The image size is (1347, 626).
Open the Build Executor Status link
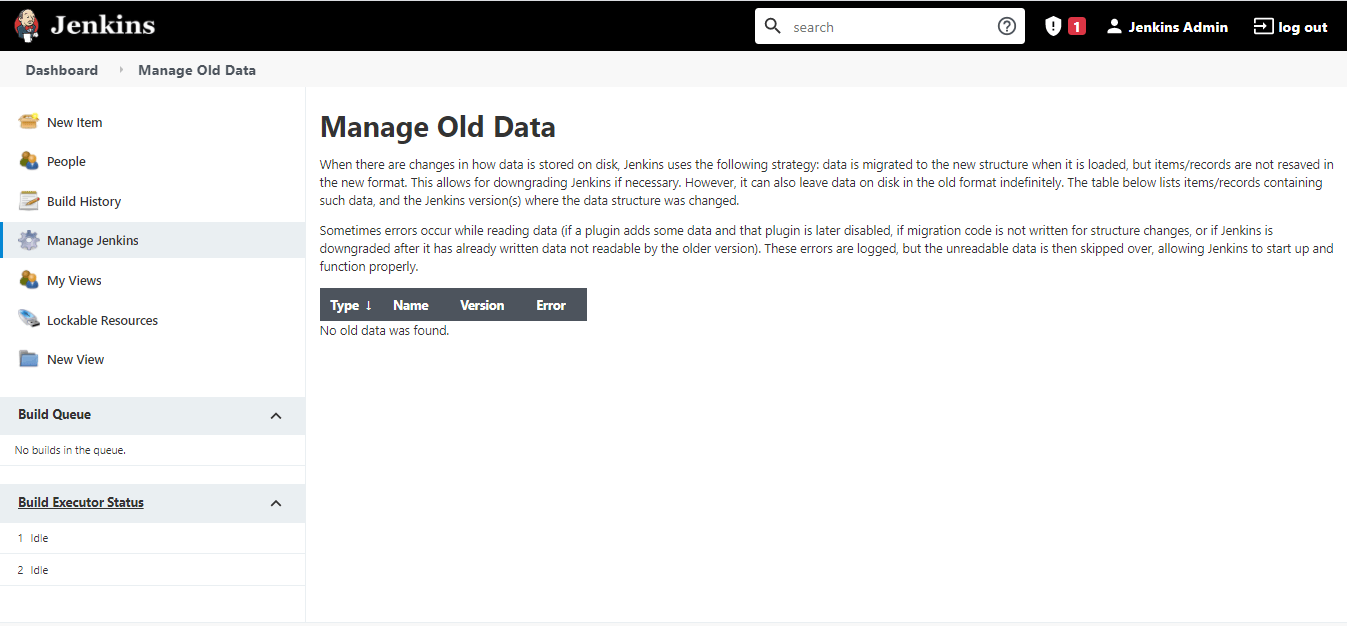[81, 502]
